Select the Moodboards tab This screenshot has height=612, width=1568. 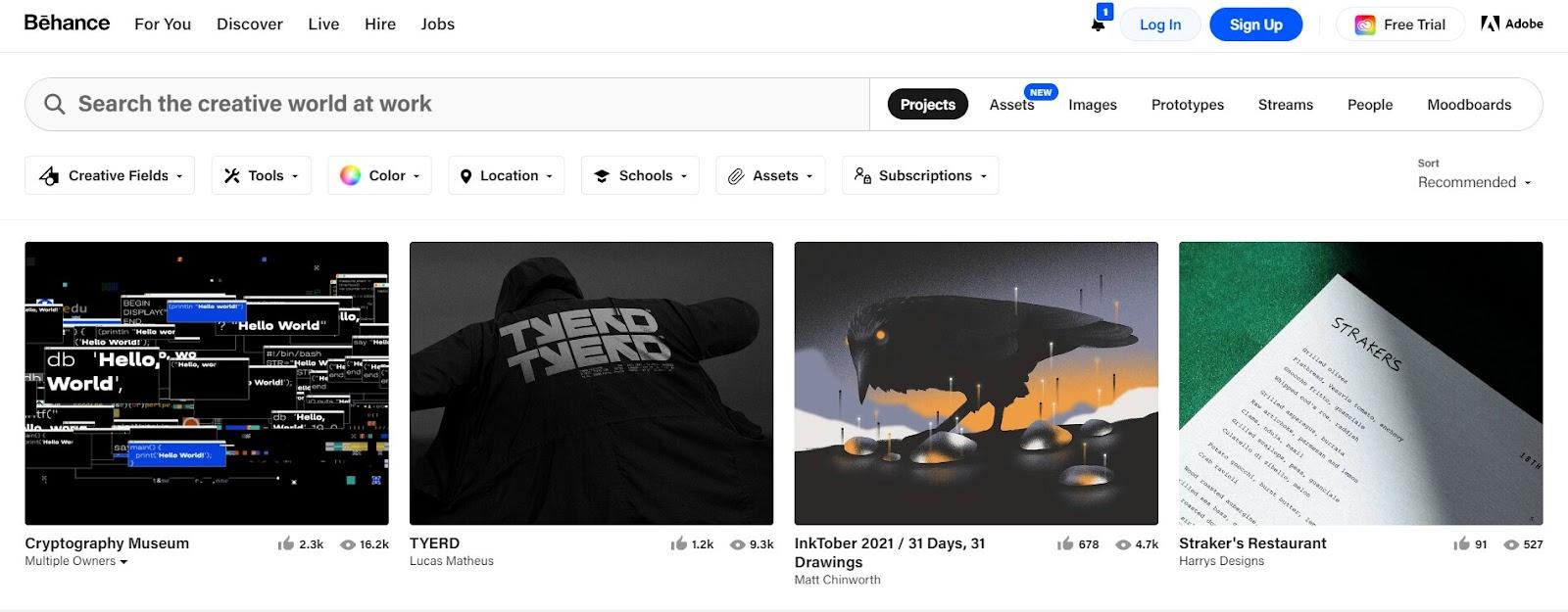click(1468, 105)
